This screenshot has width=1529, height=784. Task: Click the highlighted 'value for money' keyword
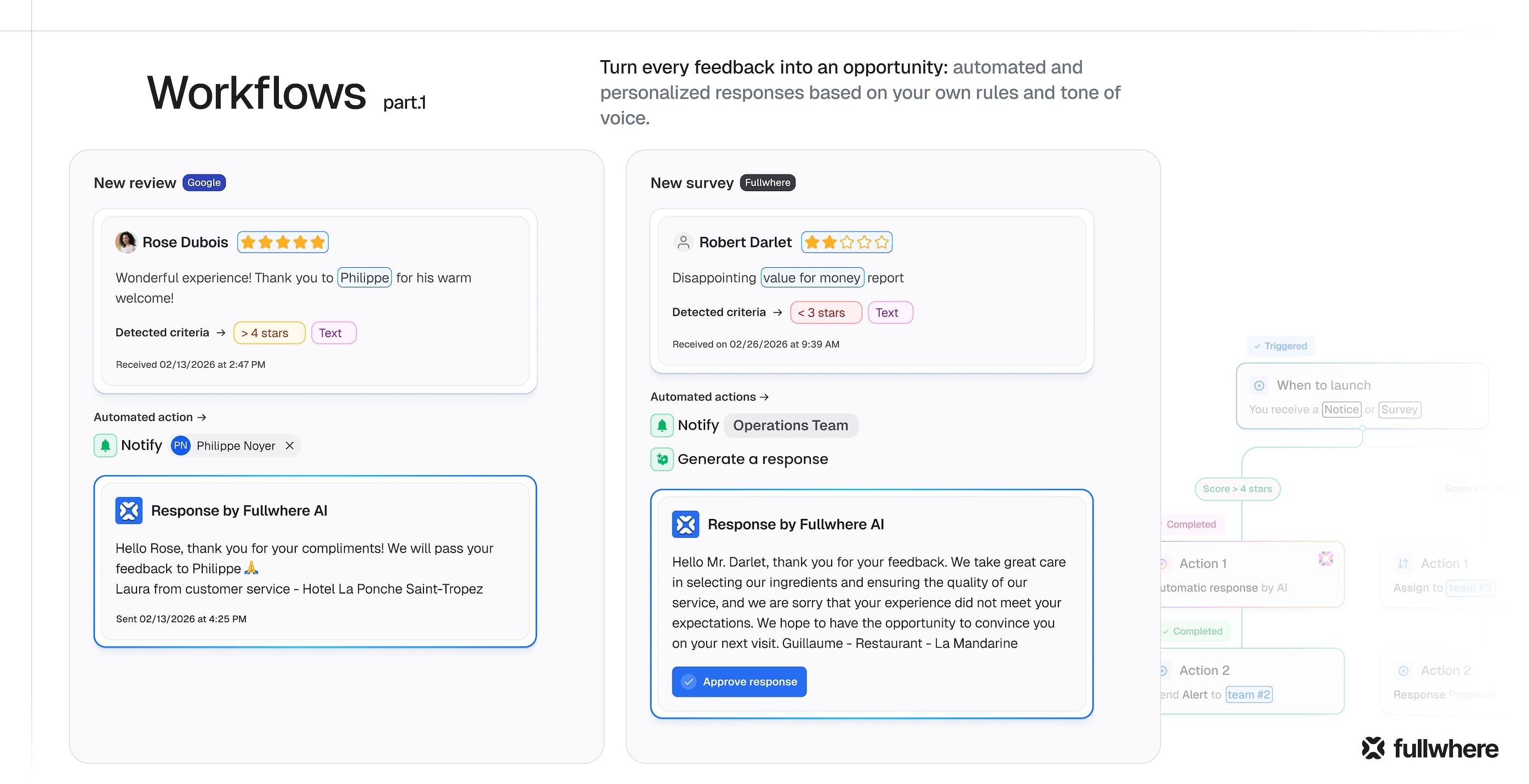[x=812, y=278]
